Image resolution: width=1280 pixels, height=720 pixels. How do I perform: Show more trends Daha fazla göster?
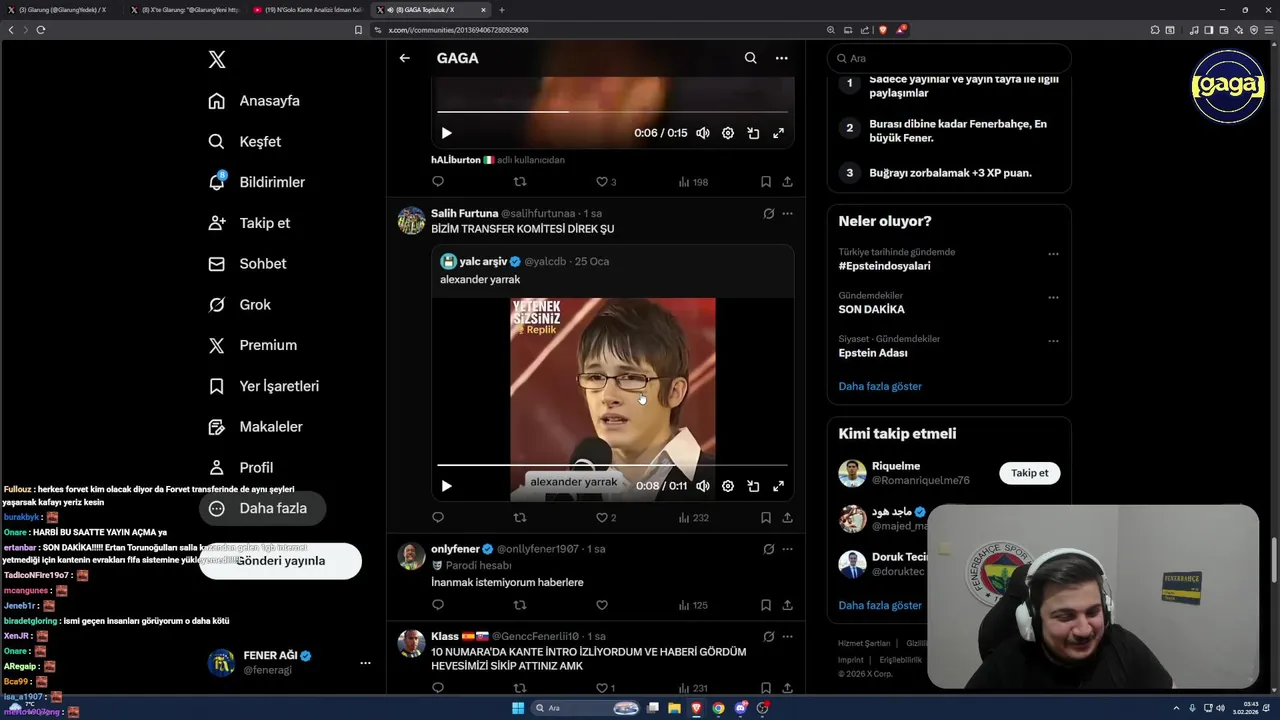point(880,386)
